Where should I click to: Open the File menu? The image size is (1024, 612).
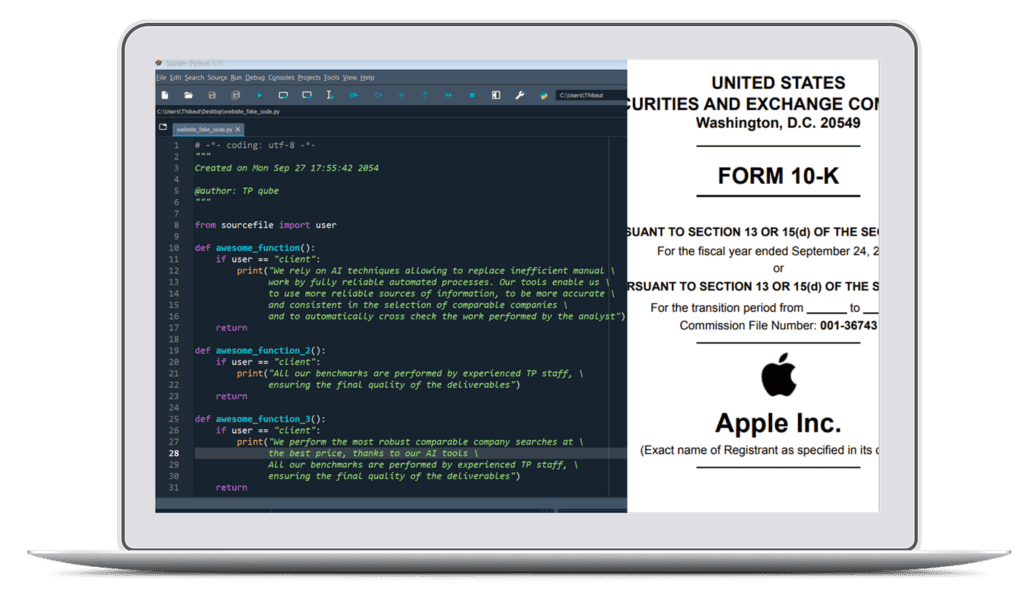click(161, 77)
